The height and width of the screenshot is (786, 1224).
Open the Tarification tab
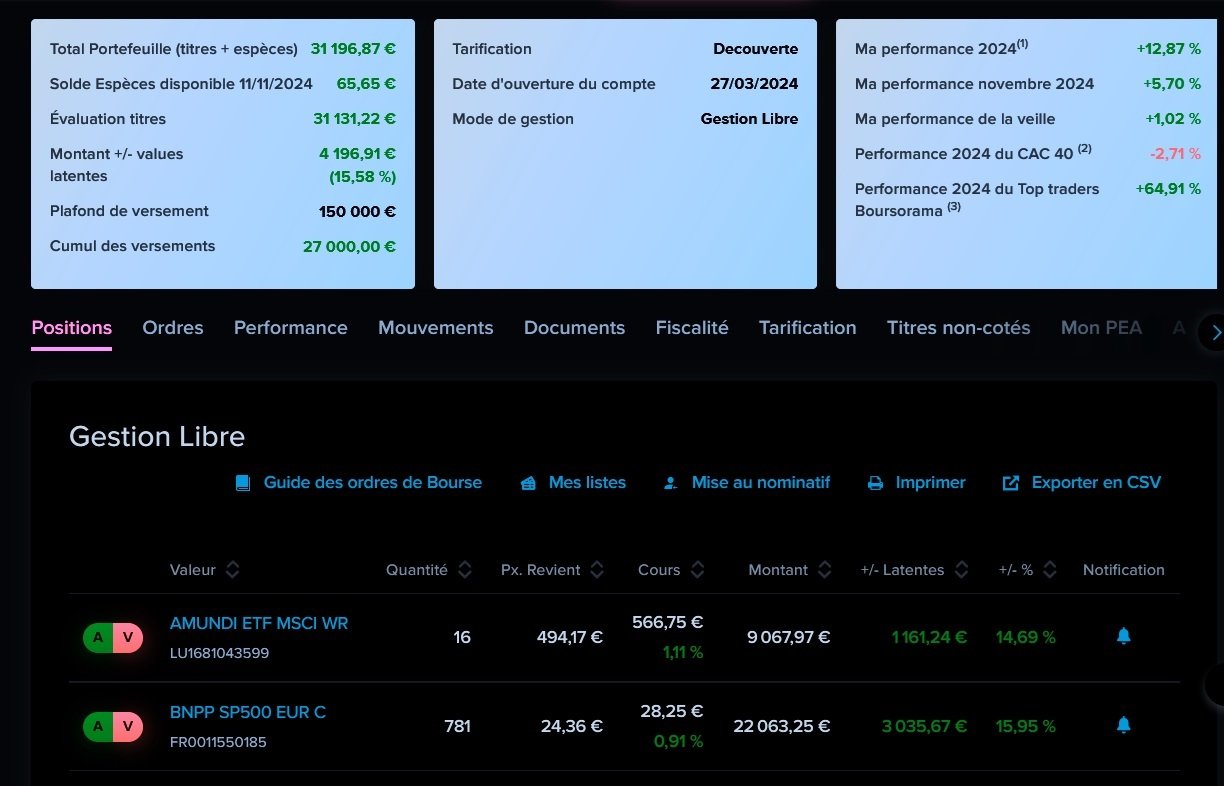808,328
